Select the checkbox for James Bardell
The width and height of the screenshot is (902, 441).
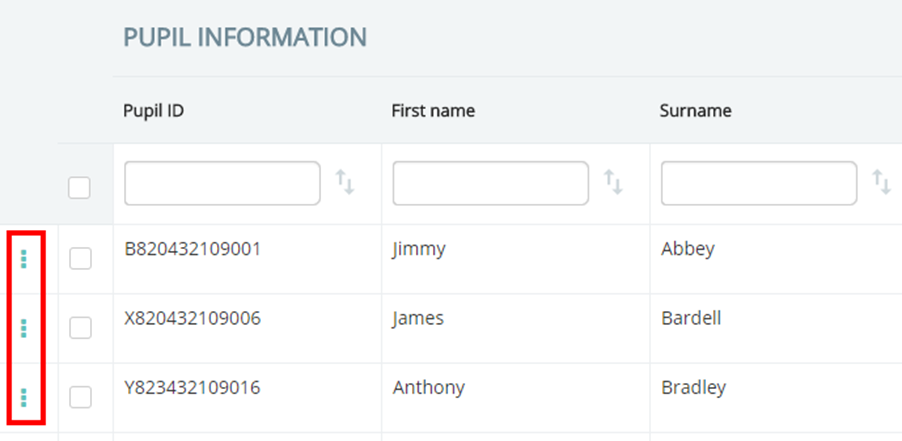(80, 327)
